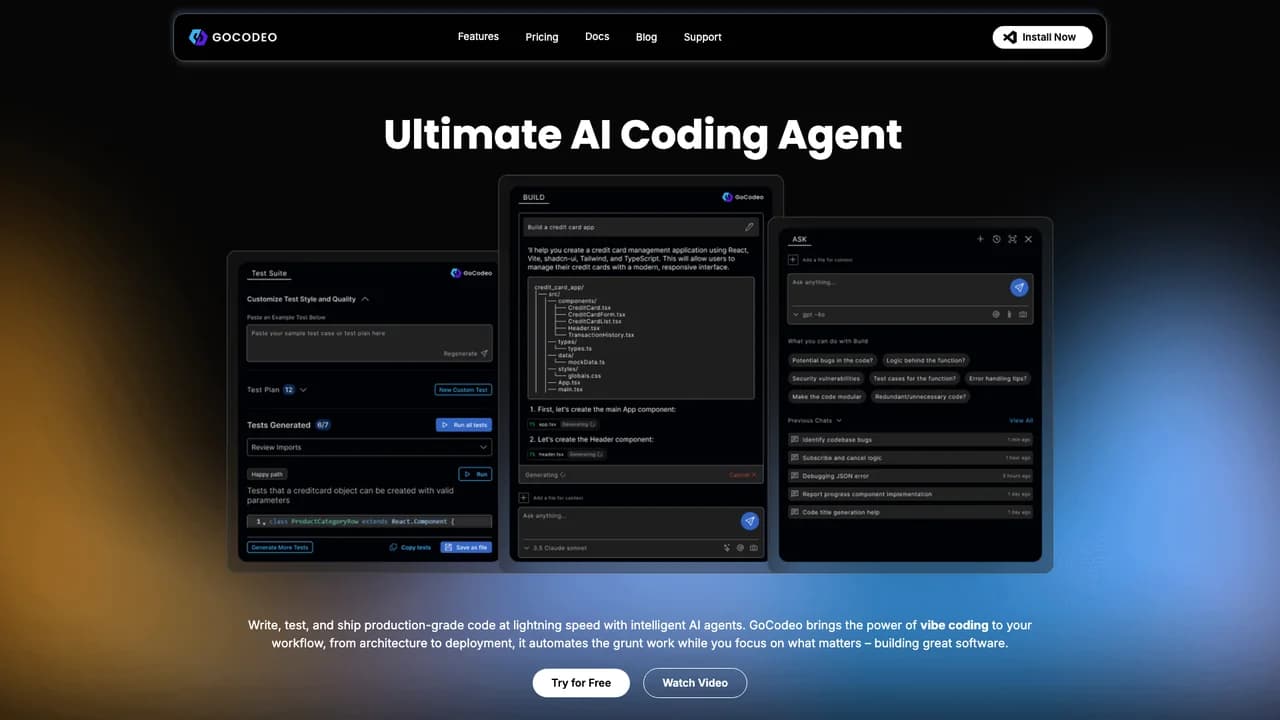Image resolution: width=1280 pixels, height=720 pixels.
Task: Click the 'Save as file' button
Action: (x=466, y=548)
